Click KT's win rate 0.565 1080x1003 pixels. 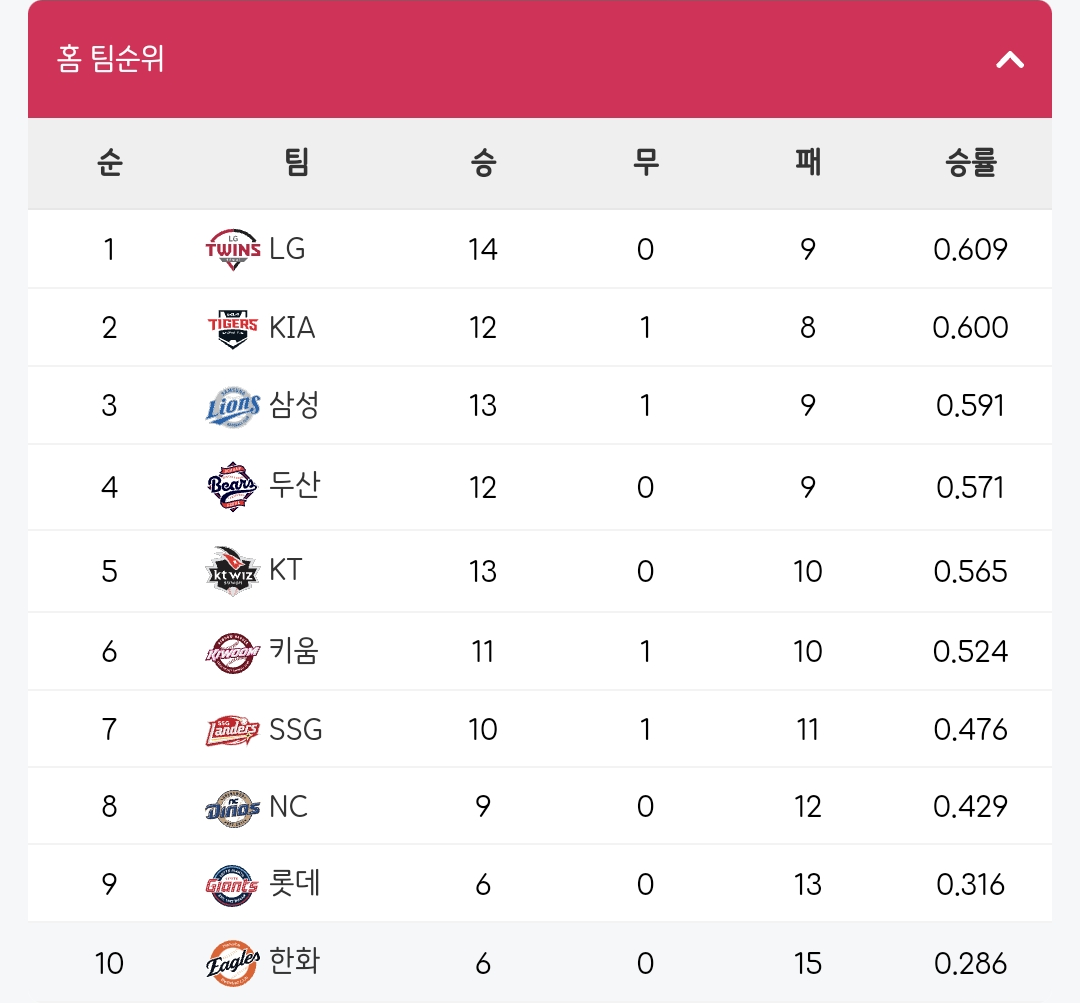pyautogui.click(x=970, y=572)
